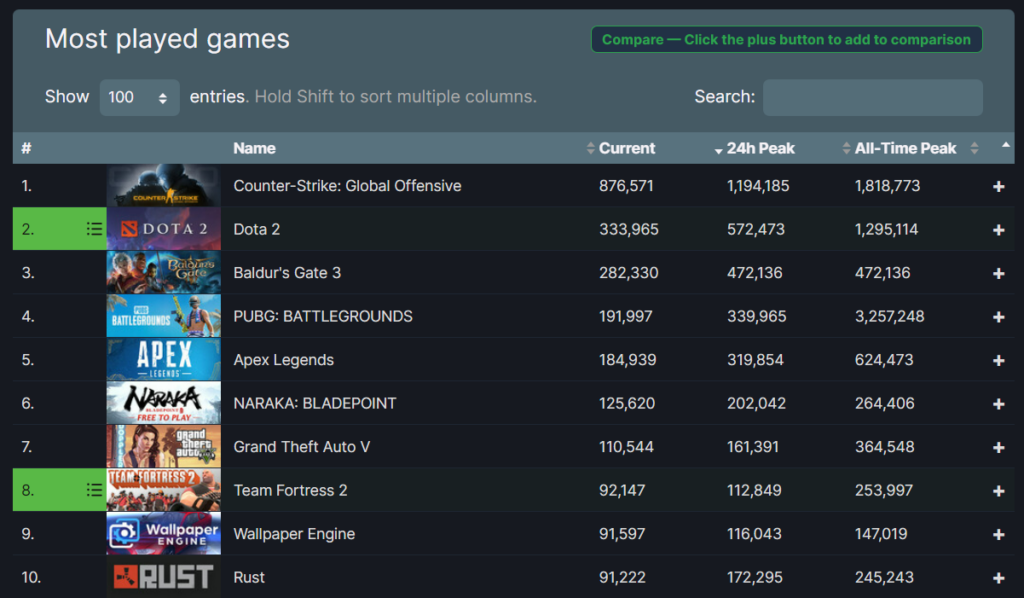Viewport: 1024px width, 598px height.
Task: Click the list icon on Team Fortress 2 row
Action: 94,490
